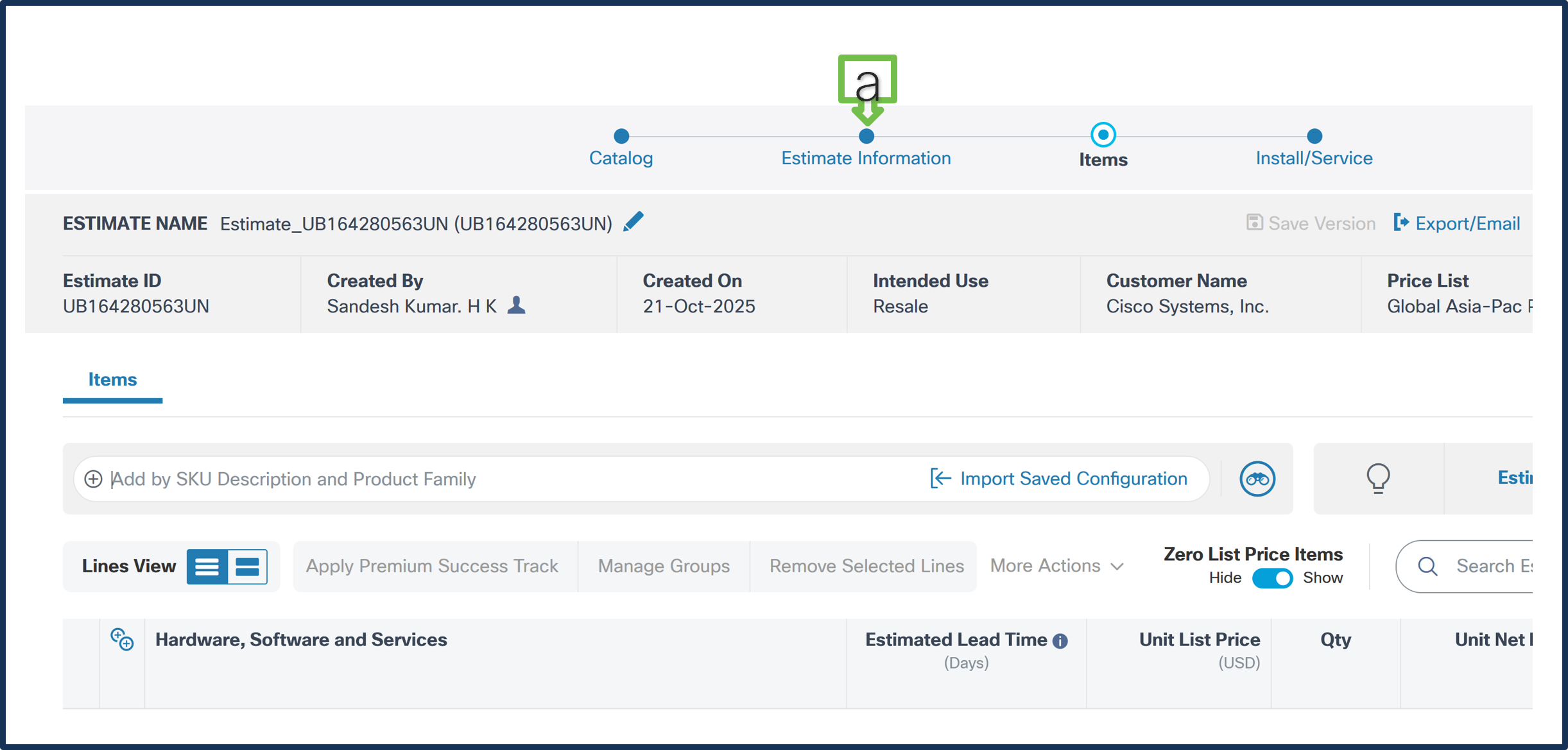Click the search magnifier in the Search Estimate box

pos(1428,566)
